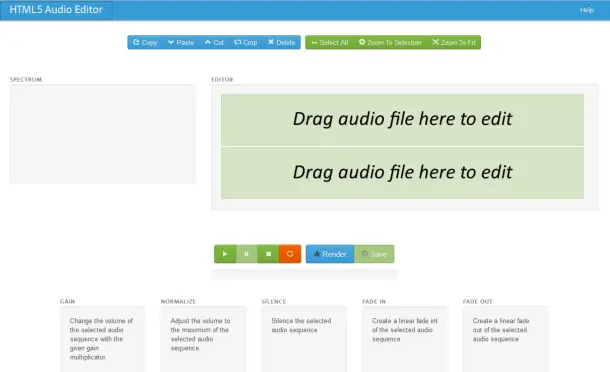Click Zoom To Selection

(390, 42)
